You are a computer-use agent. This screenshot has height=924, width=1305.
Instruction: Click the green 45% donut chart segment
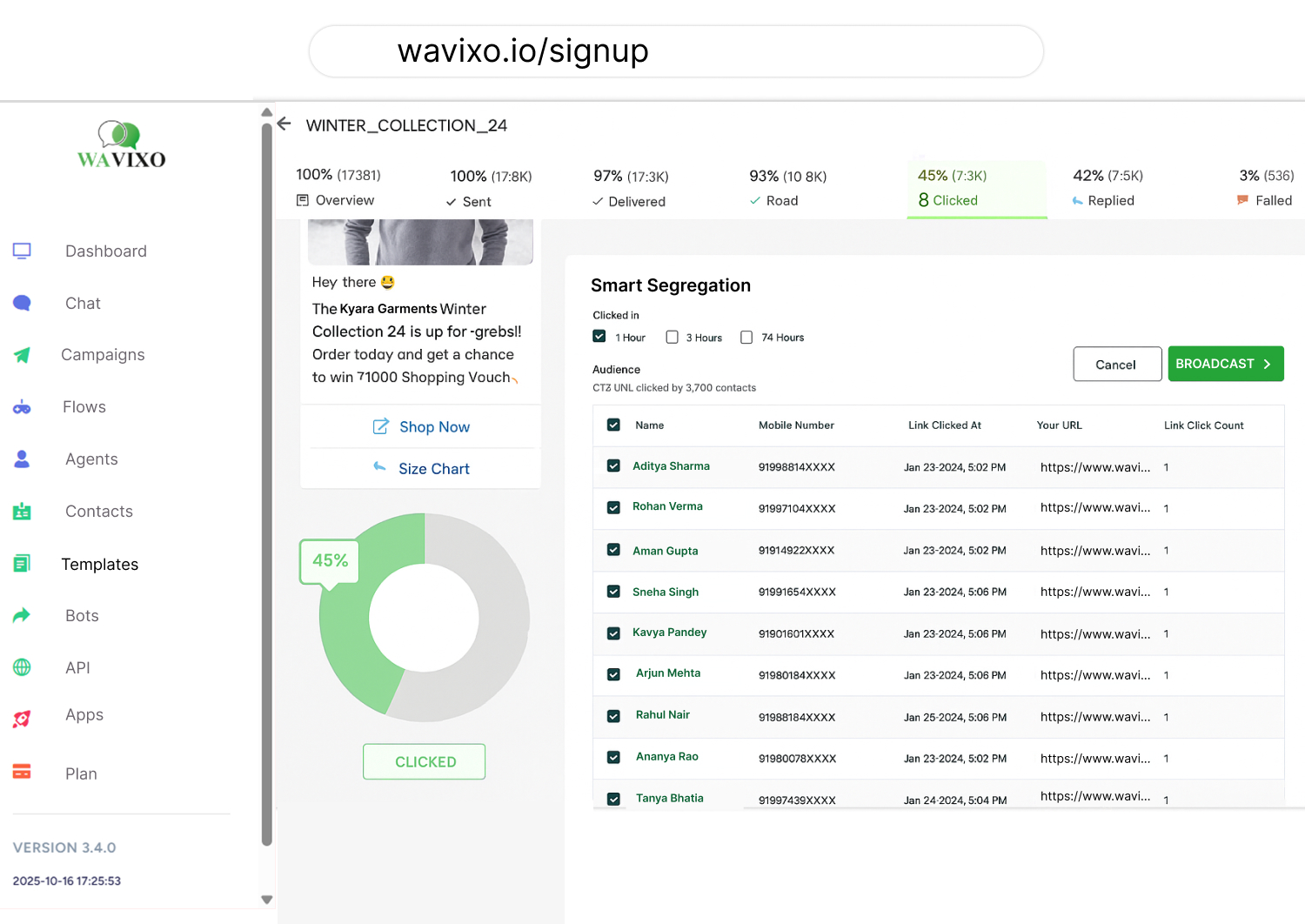[x=348, y=644]
